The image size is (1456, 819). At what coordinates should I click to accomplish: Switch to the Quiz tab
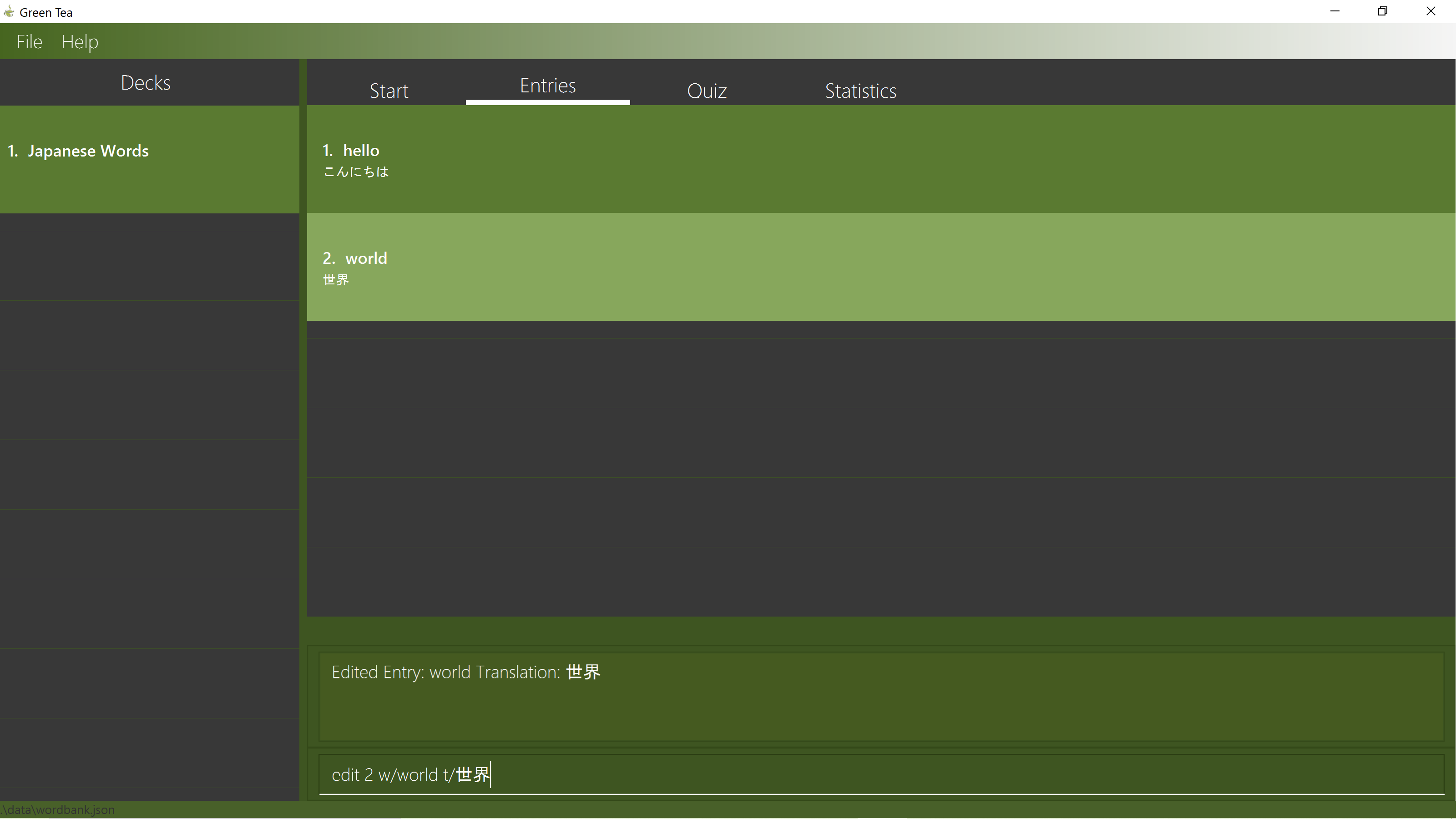[707, 91]
